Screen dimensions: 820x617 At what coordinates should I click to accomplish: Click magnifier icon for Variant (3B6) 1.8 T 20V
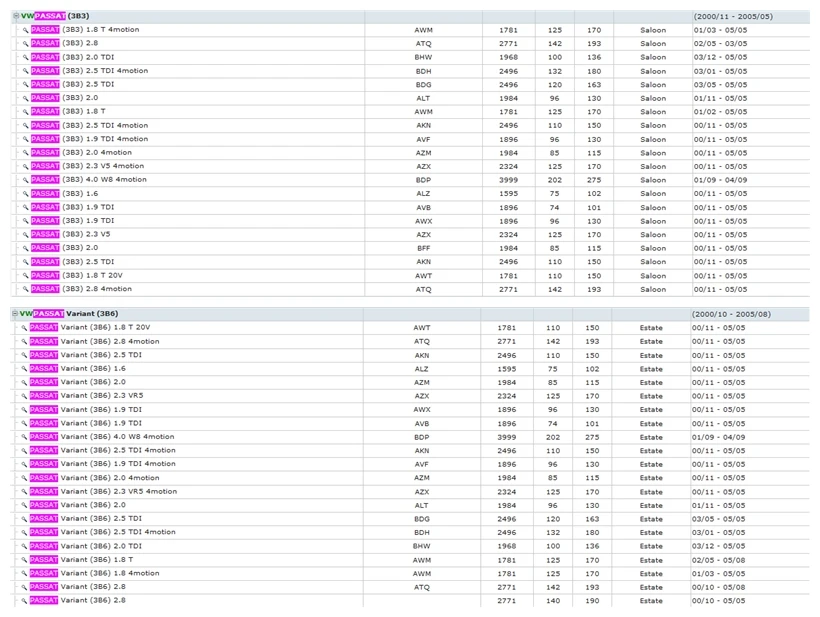(24, 327)
